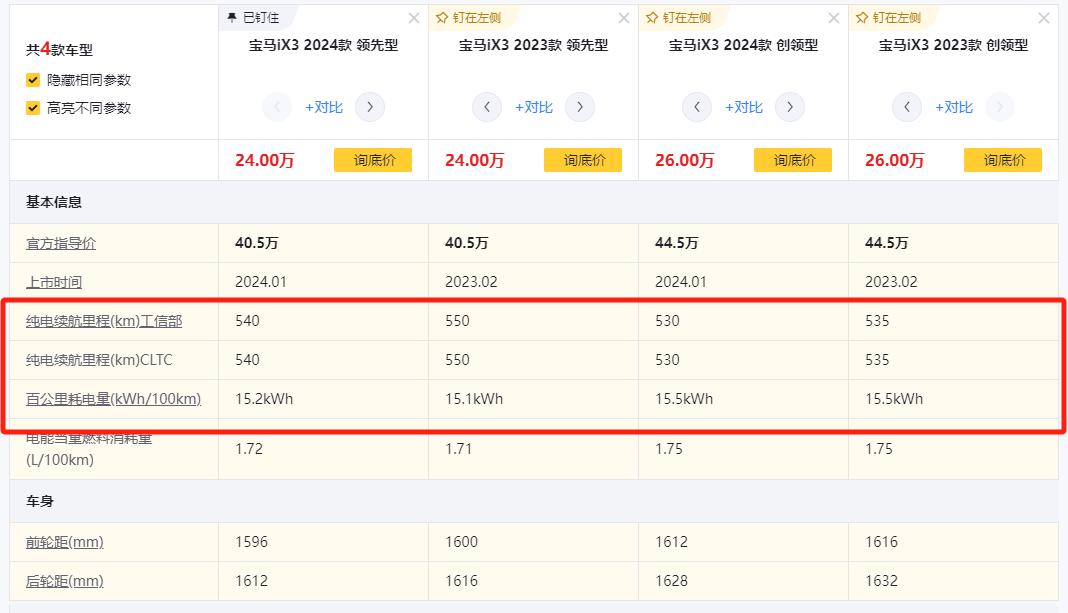Pin 宝马iX3 2023款 领先型 to the left
Screen dimensions: 1068x613
[x=469, y=18]
